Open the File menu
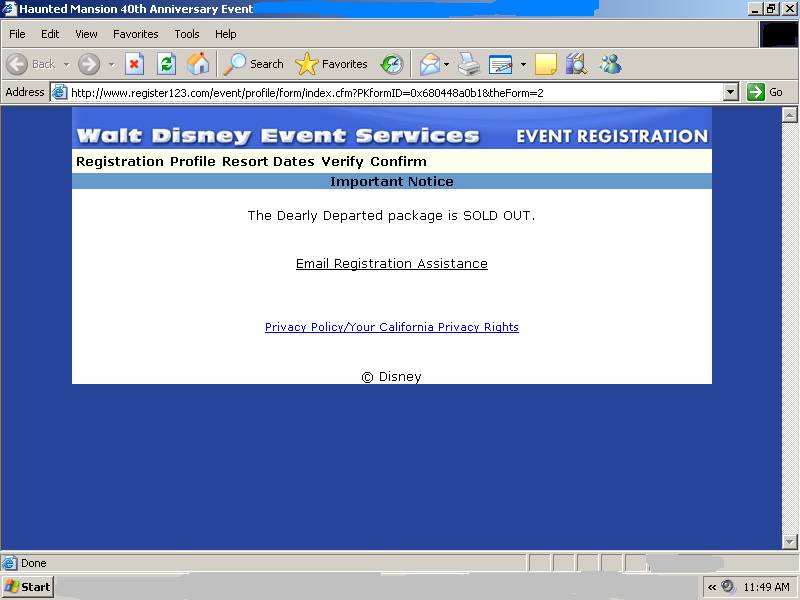The image size is (800, 600). pos(17,34)
